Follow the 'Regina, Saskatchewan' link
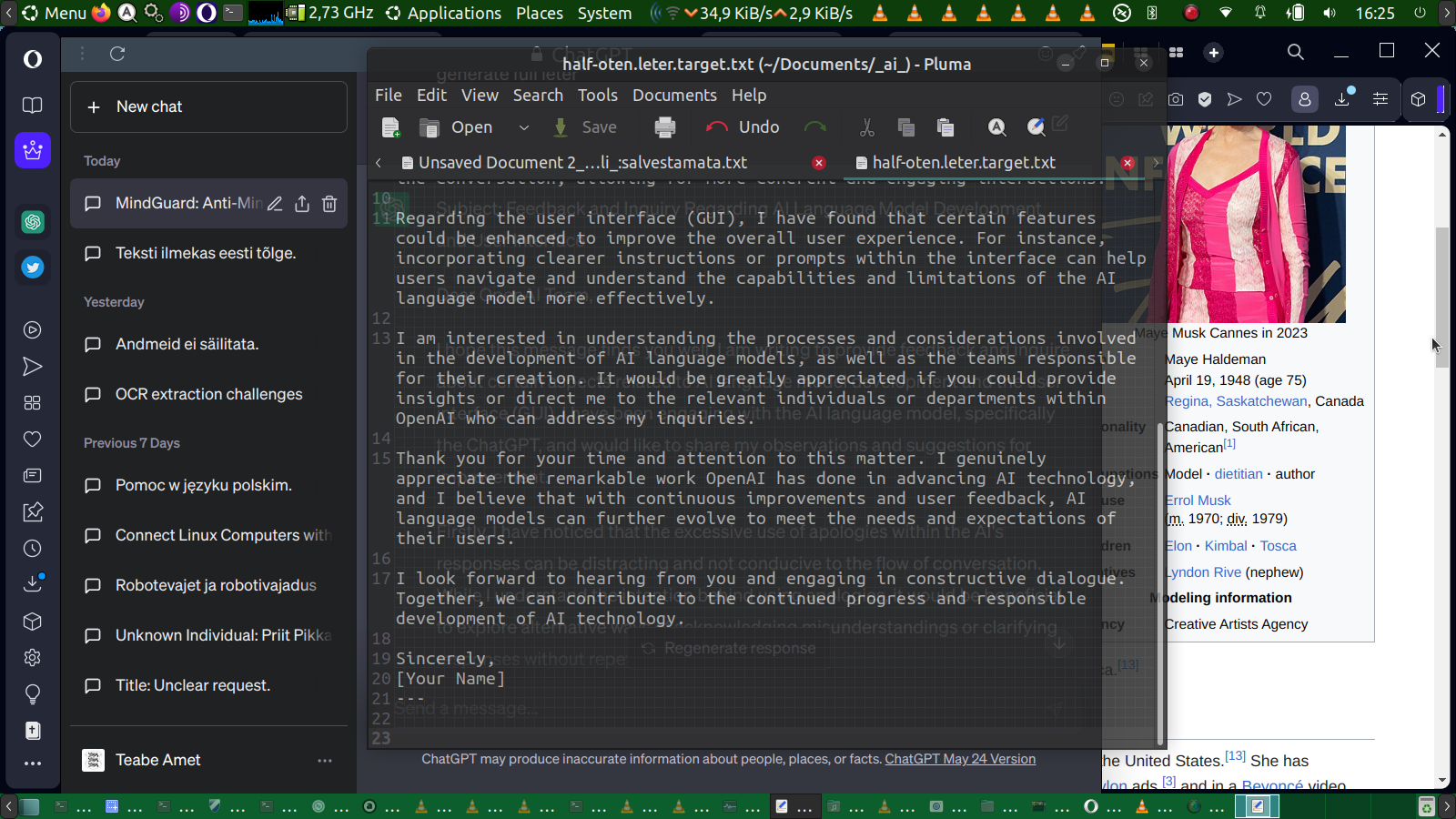Viewport: 1456px width, 819px height. click(1237, 401)
